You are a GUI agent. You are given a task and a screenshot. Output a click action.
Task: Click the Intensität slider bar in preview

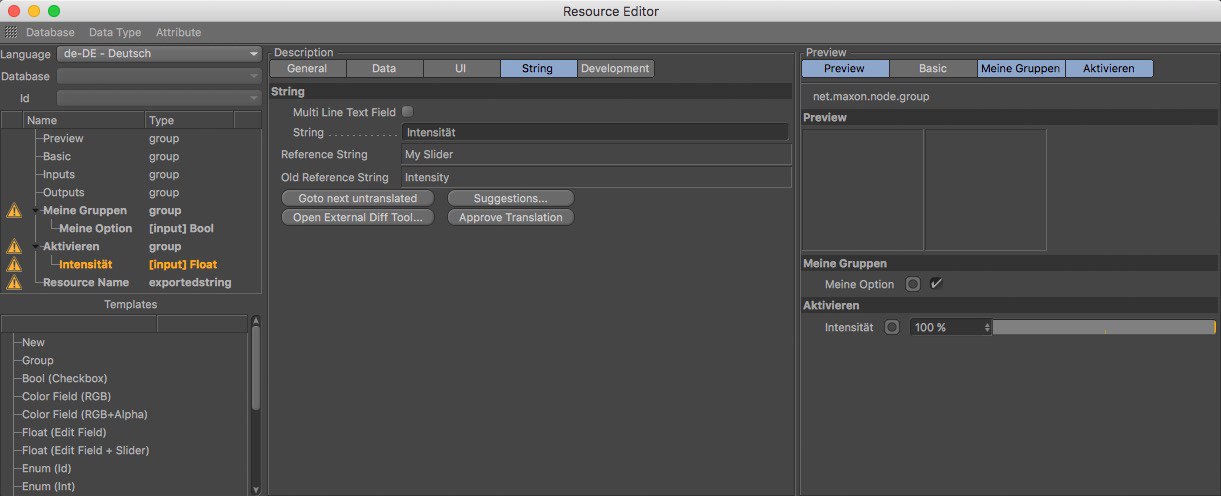(x=1103, y=327)
